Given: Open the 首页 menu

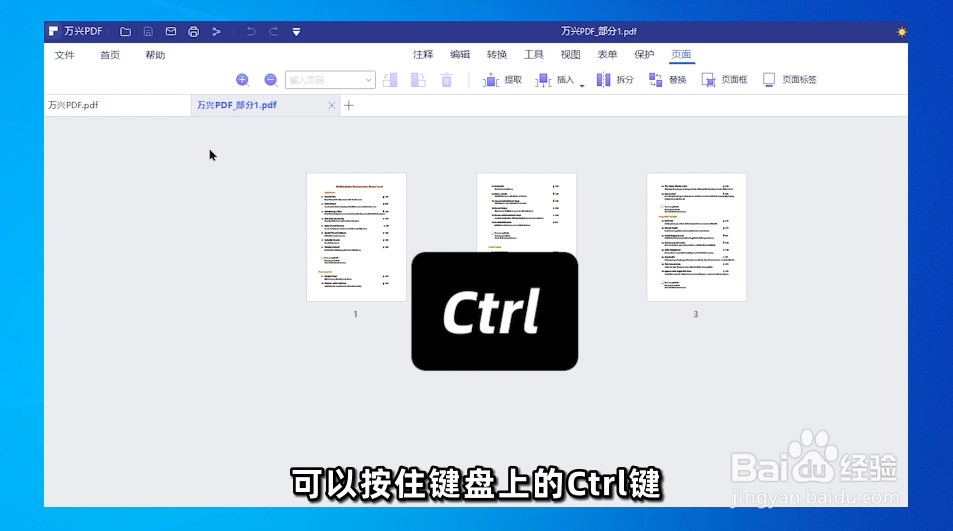Looking at the screenshot, I should 110,55.
